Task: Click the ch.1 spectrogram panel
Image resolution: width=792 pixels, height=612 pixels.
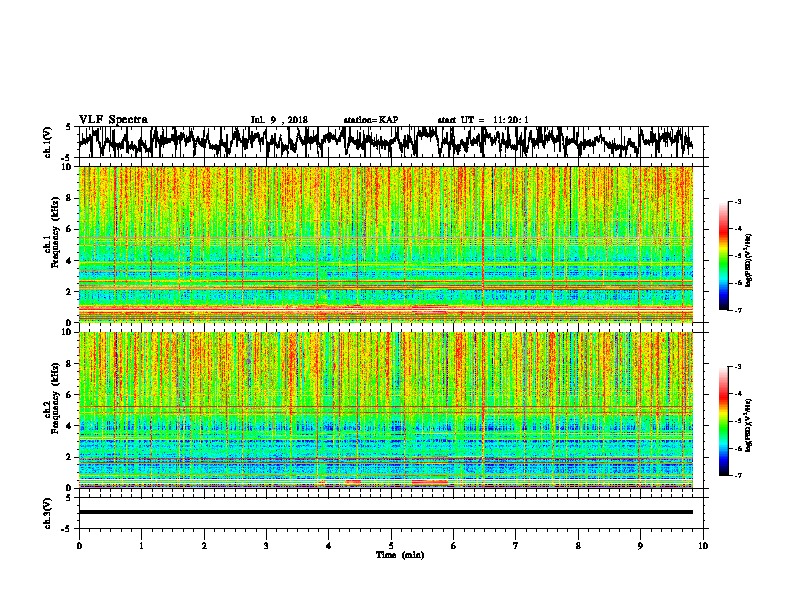Action: tap(385, 244)
